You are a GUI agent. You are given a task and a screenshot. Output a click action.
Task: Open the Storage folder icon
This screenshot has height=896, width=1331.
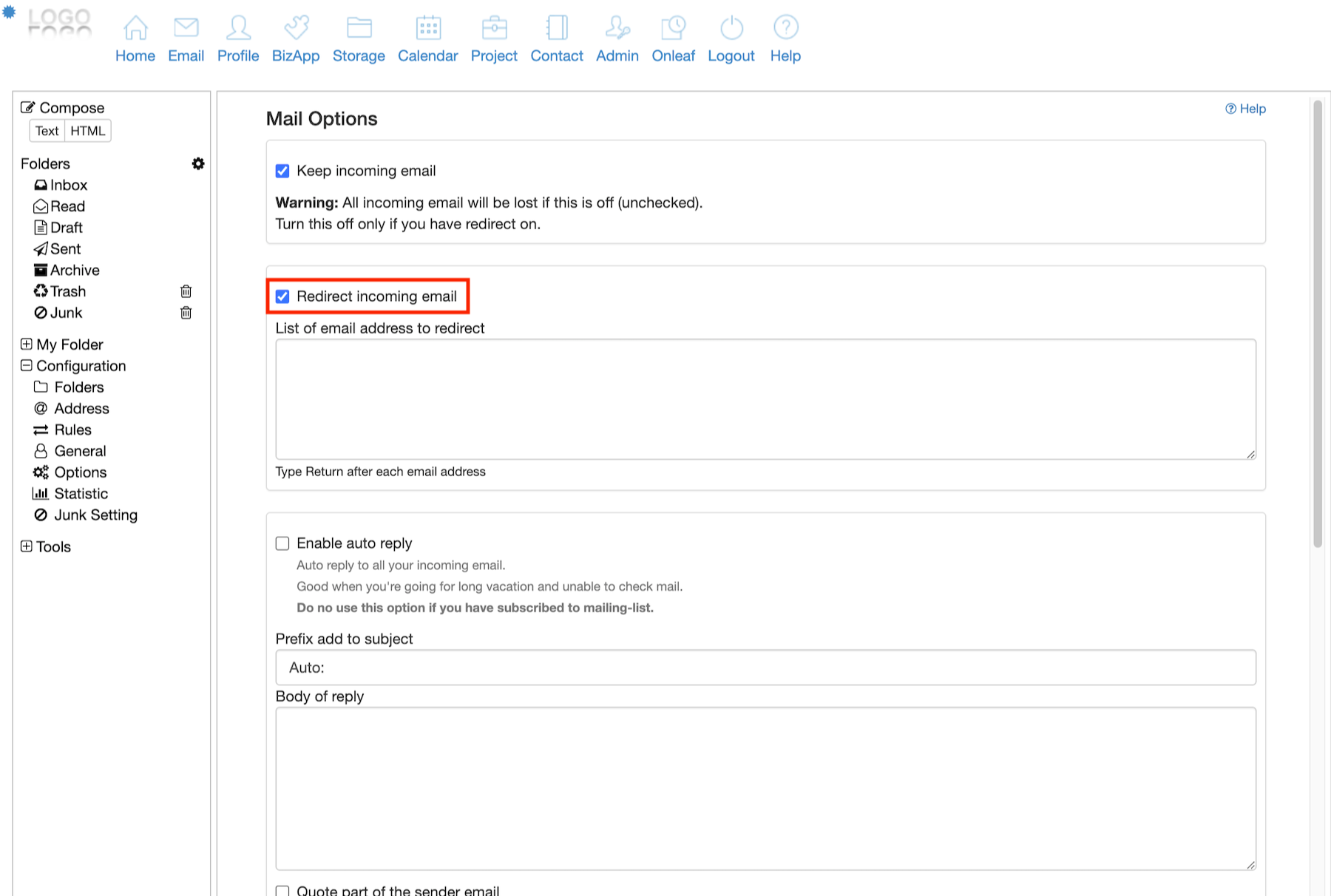pyautogui.click(x=359, y=28)
